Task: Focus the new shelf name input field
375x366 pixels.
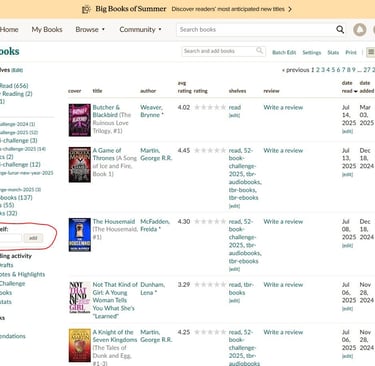Action: [11, 238]
